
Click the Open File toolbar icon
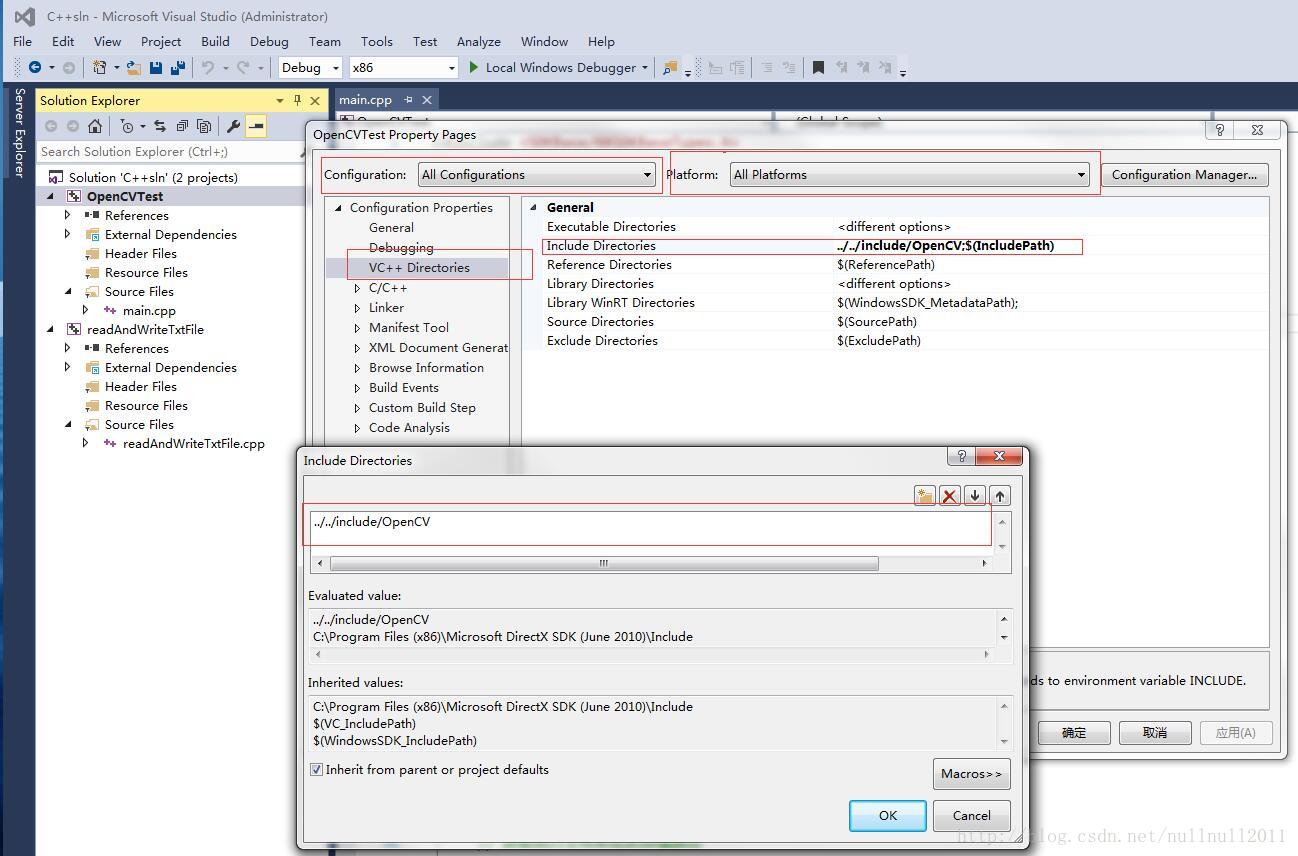point(133,67)
